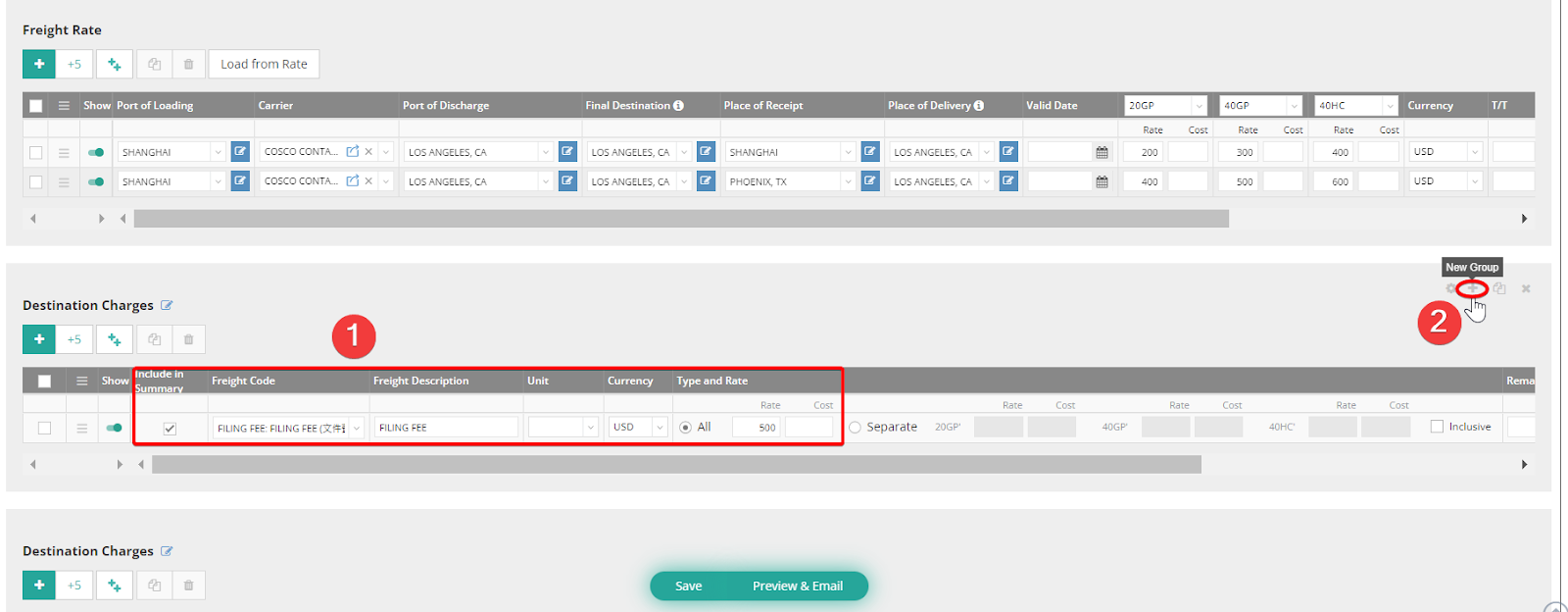Image resolution: width=1568 pixels, height=612 pixels.
Task: Click New Group plus icon
Action: point(1472,288)
